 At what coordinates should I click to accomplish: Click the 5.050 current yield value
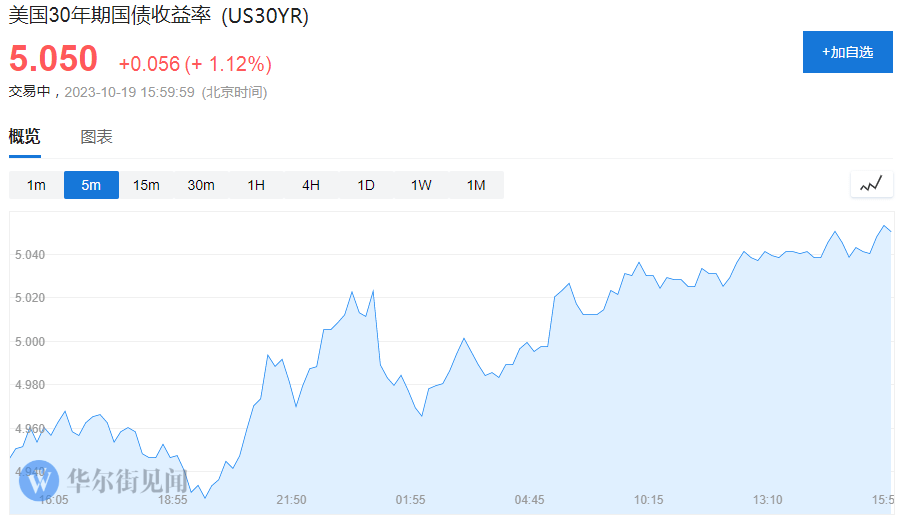click(54, 59)
